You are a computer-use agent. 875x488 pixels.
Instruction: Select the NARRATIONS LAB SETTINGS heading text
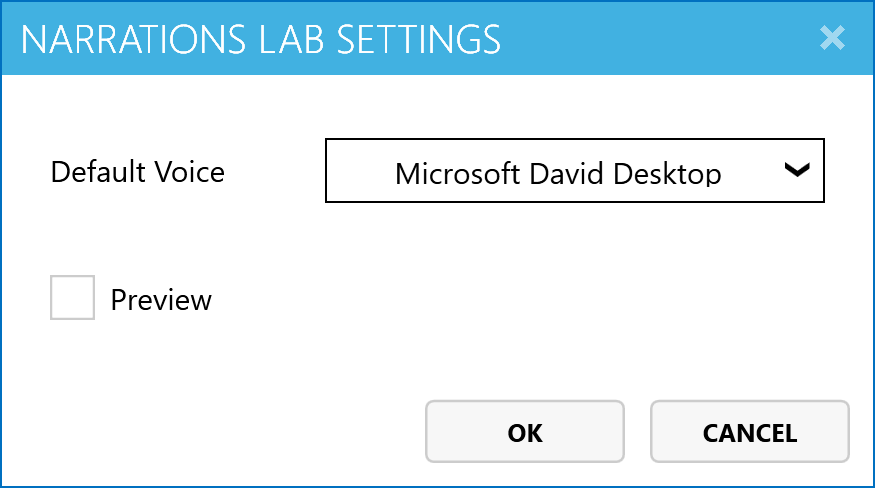coord(261,39)
